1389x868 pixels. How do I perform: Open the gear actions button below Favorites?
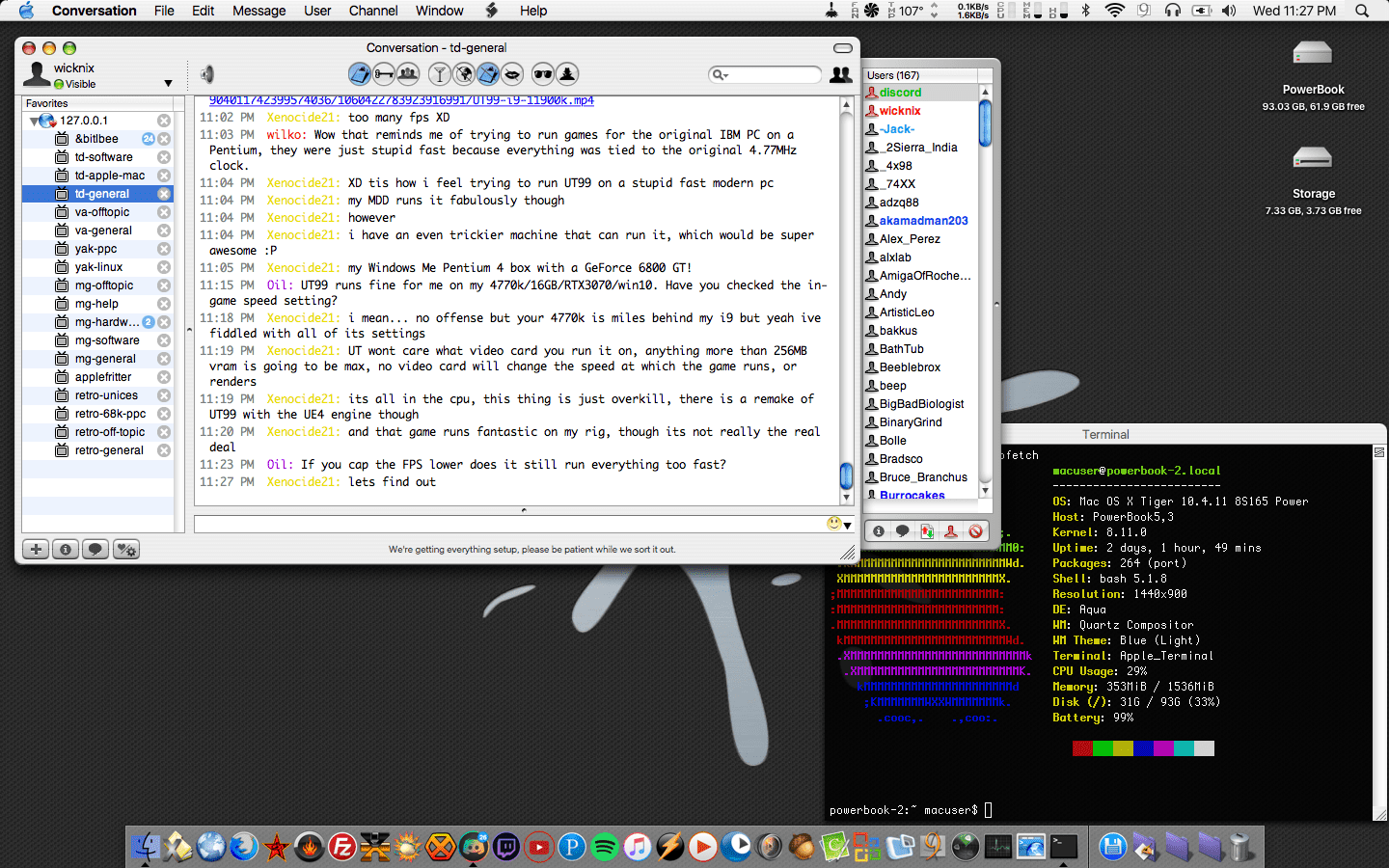click(x=126, y=550)
